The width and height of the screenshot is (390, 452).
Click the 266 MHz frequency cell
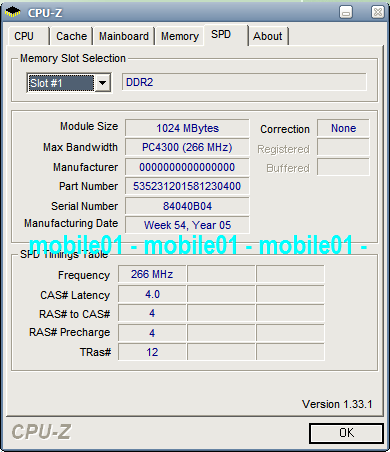point(152,274)
